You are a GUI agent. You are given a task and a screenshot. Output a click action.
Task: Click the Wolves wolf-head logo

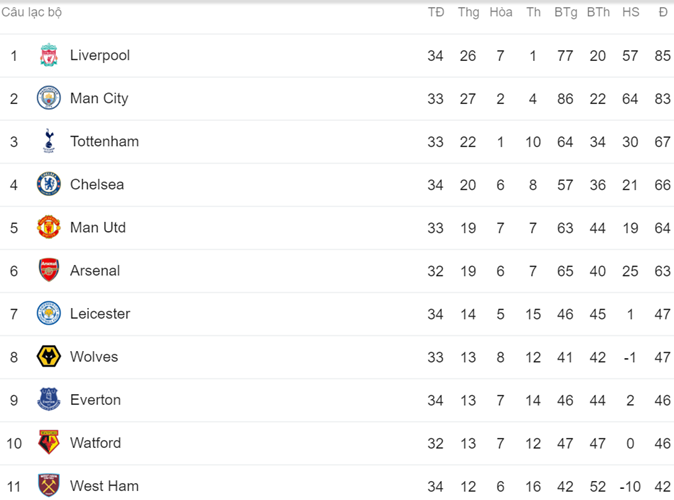coord(48,356)
